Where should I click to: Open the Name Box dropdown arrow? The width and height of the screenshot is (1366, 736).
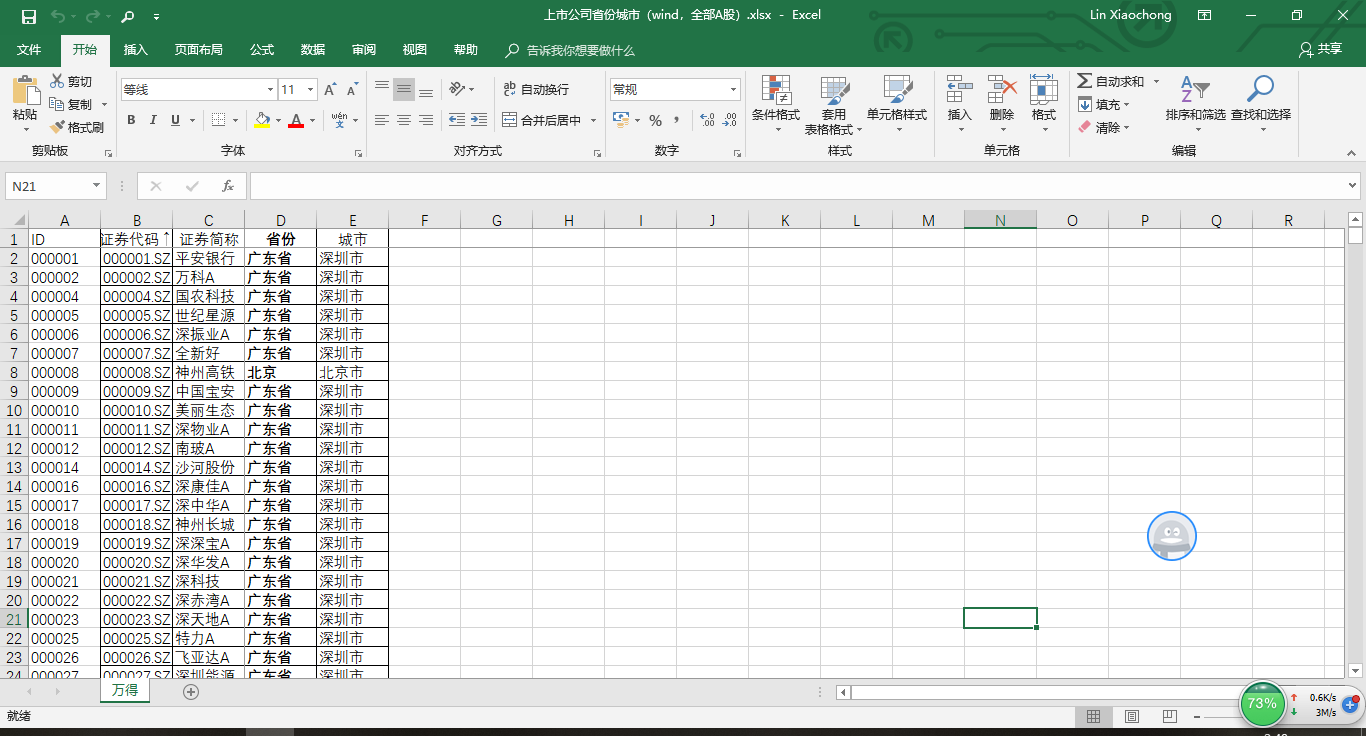click(96, 186)
